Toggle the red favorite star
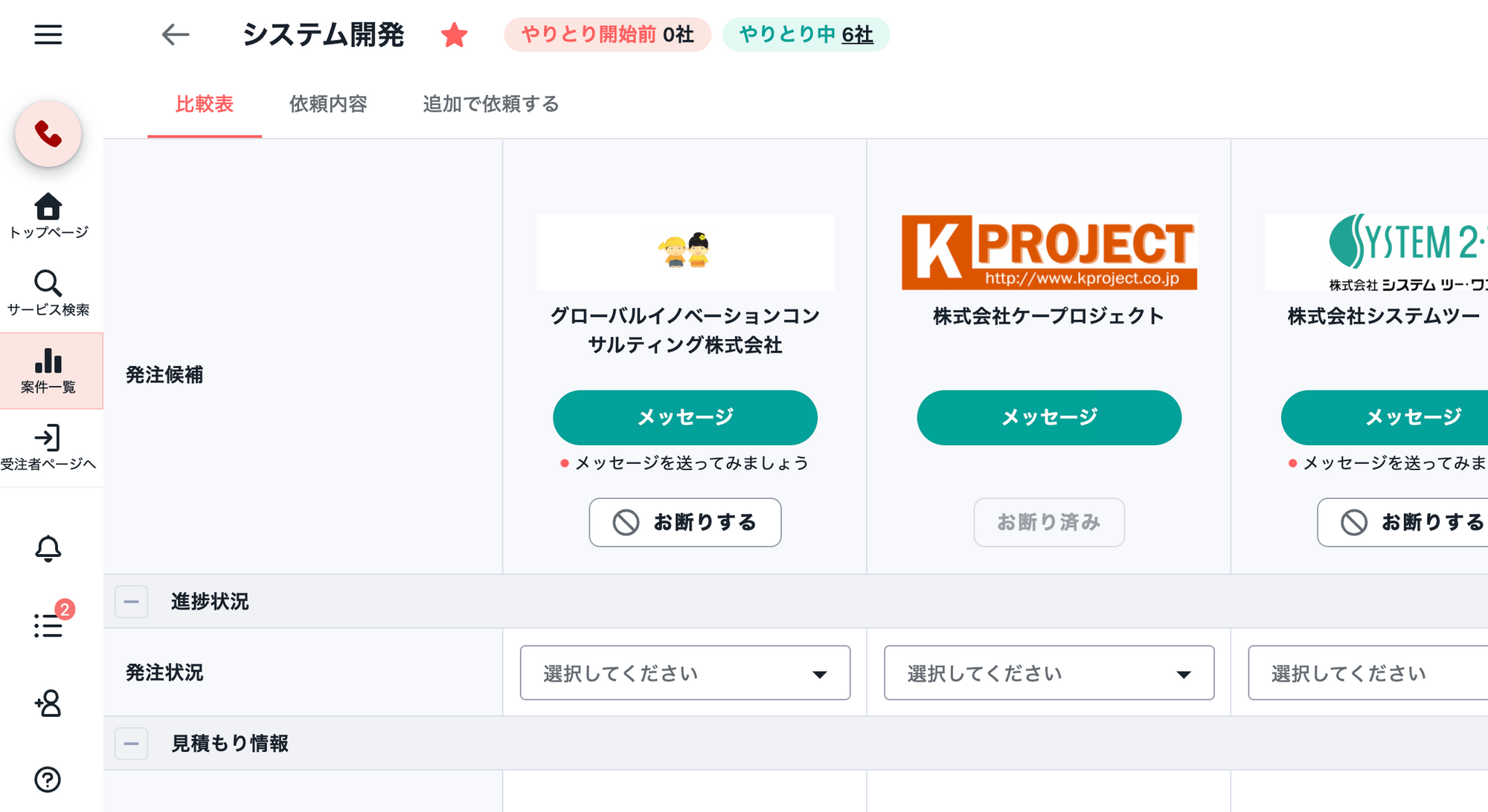The height and width of the screenshot is (812, 1488). point(454,35)
